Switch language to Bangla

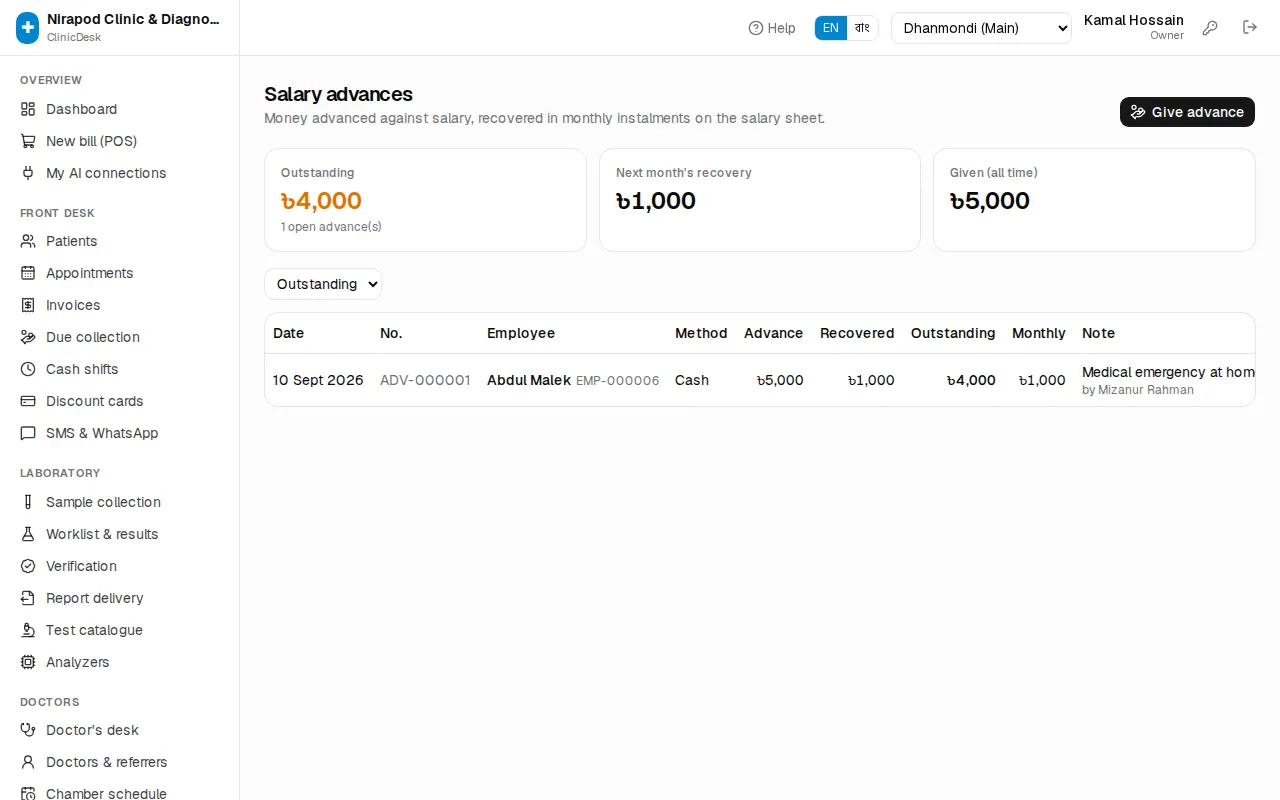[862, 28]
